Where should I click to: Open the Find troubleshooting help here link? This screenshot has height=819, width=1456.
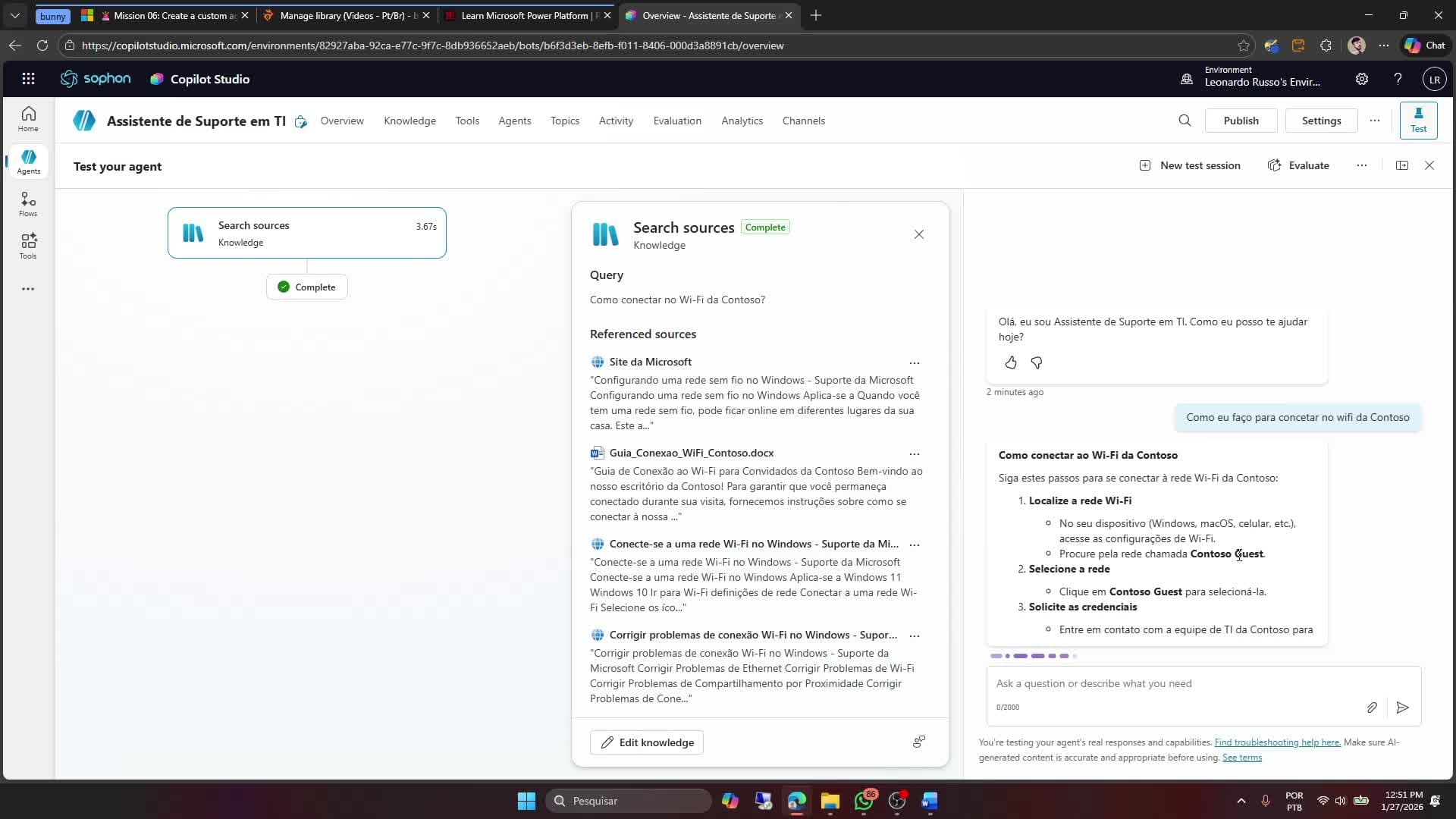[1277, 742]
